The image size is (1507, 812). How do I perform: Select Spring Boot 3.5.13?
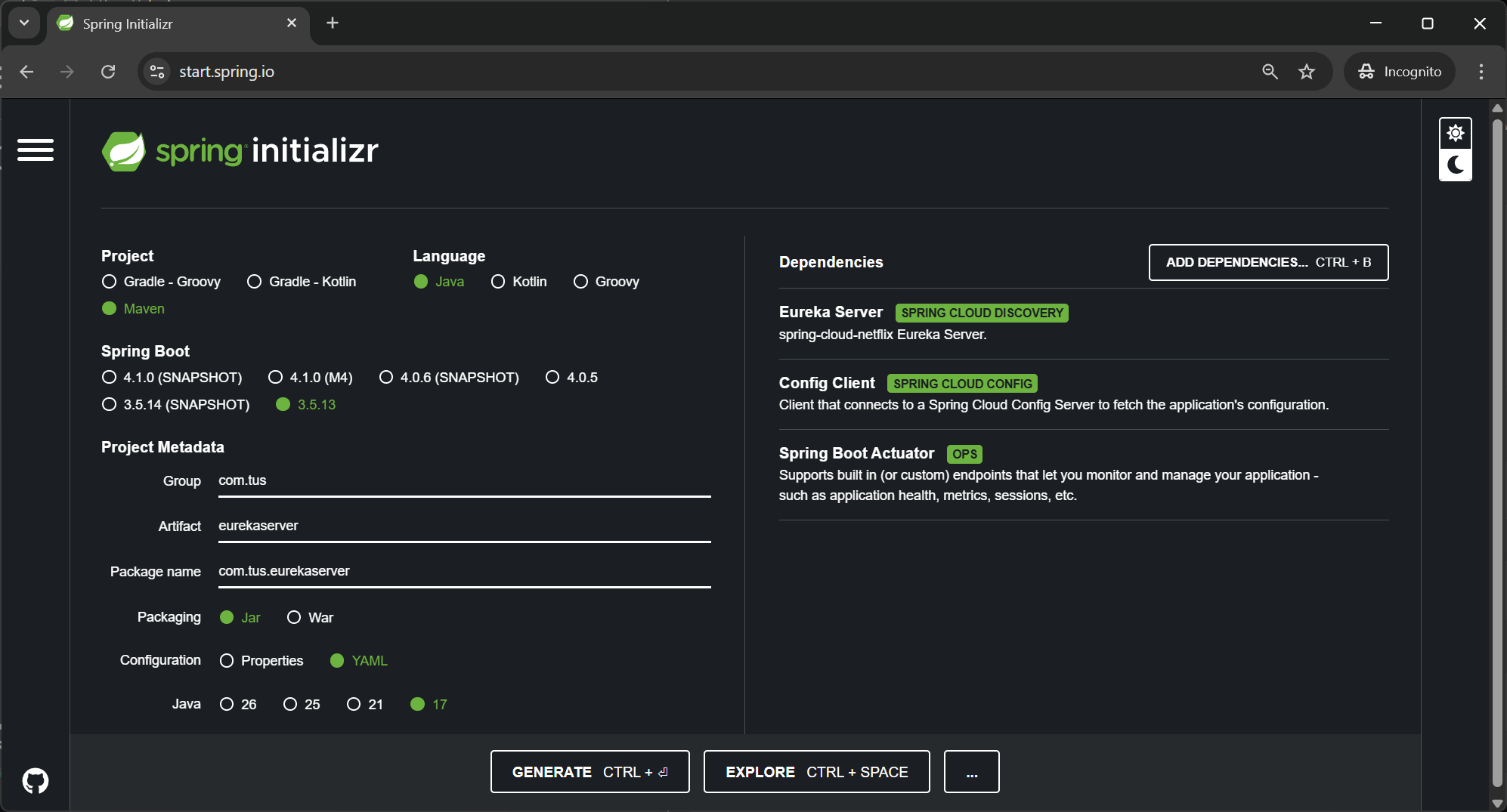[x=306, y=405]
